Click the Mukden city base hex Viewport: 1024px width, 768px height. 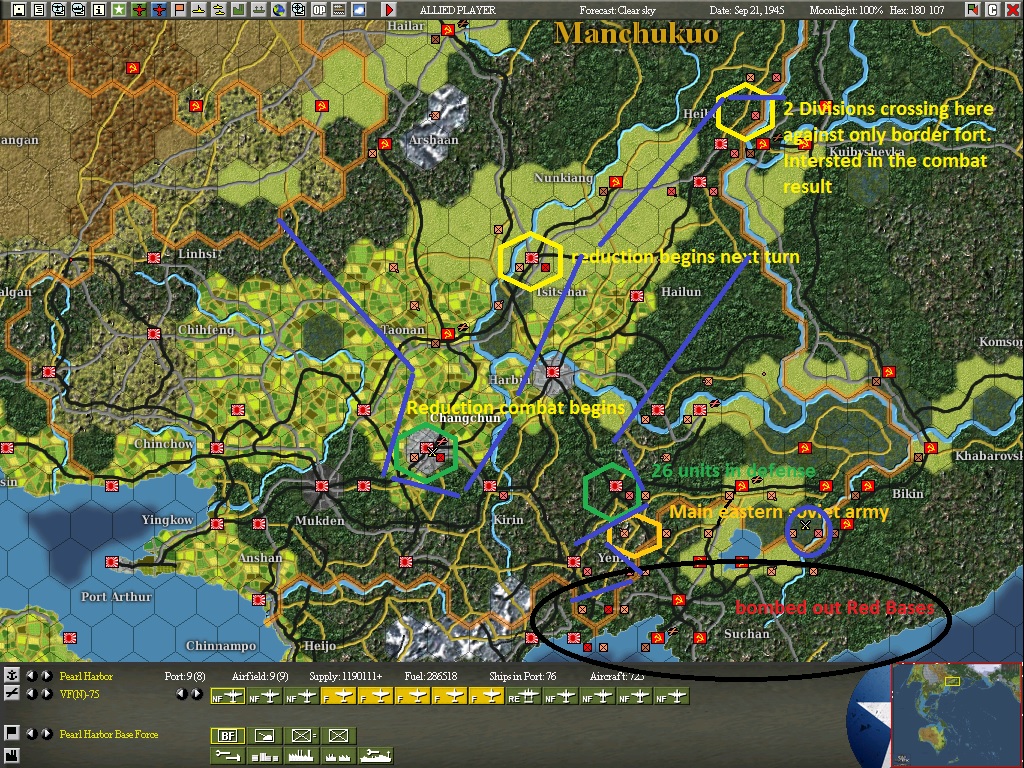pyautogui.click(x=321, y=486)
